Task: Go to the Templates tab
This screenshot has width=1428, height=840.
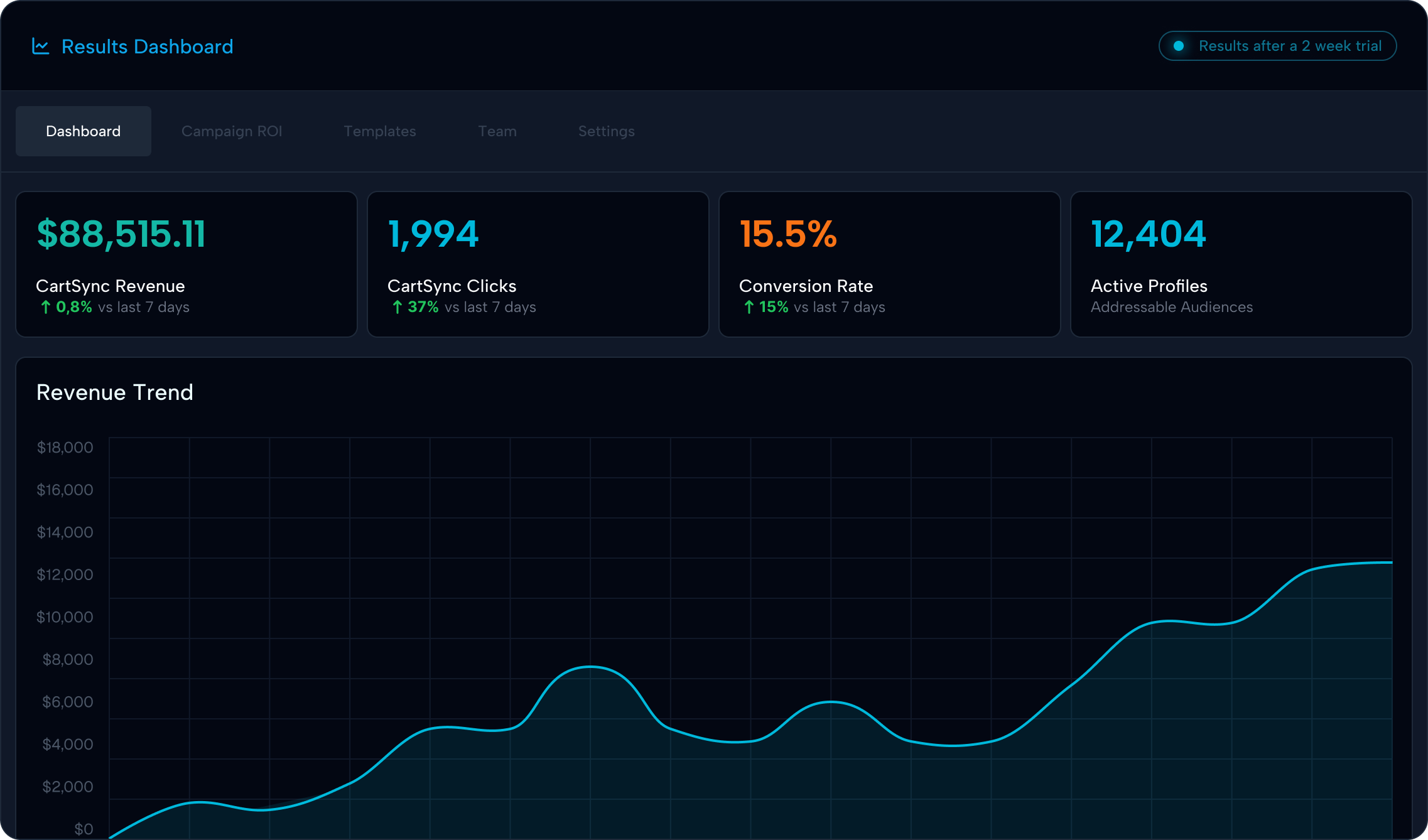Action: click(x=380, y=131)
